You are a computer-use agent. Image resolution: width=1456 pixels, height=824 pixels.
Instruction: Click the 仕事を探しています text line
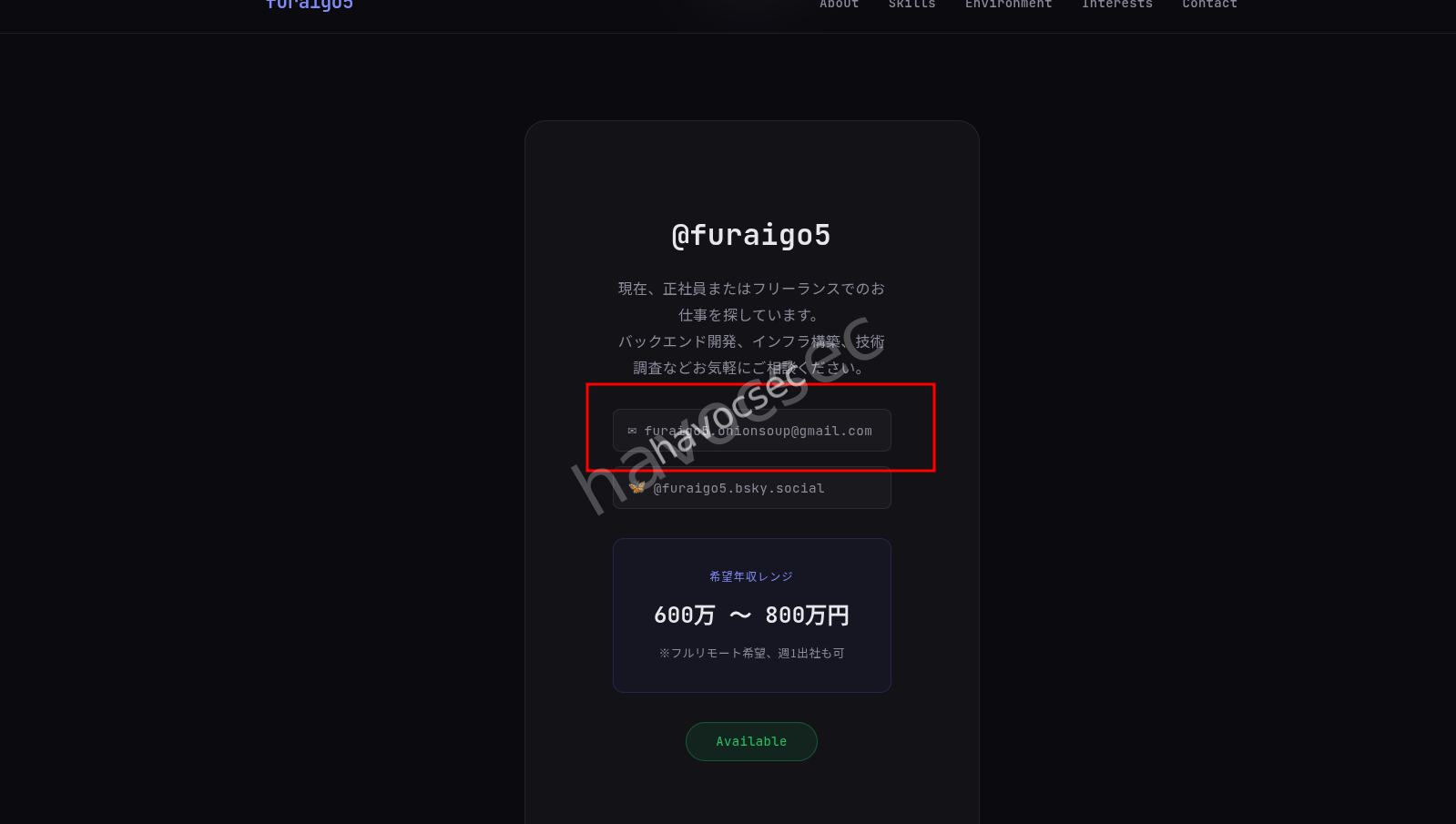751,315
